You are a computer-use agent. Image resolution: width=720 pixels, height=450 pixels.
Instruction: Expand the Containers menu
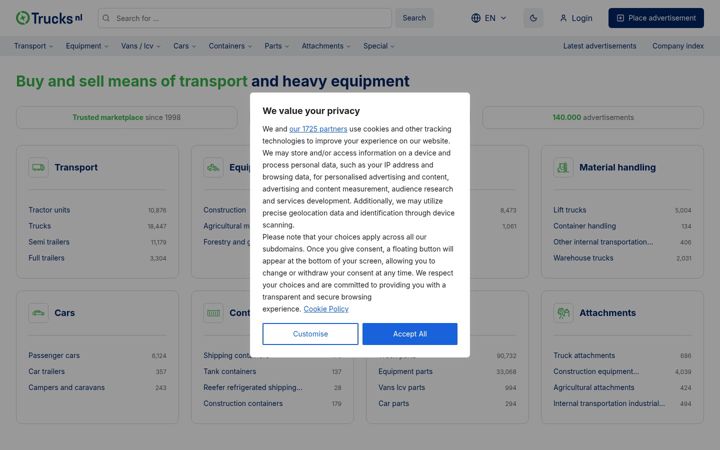pyautogui.click(x=230, y=46)
